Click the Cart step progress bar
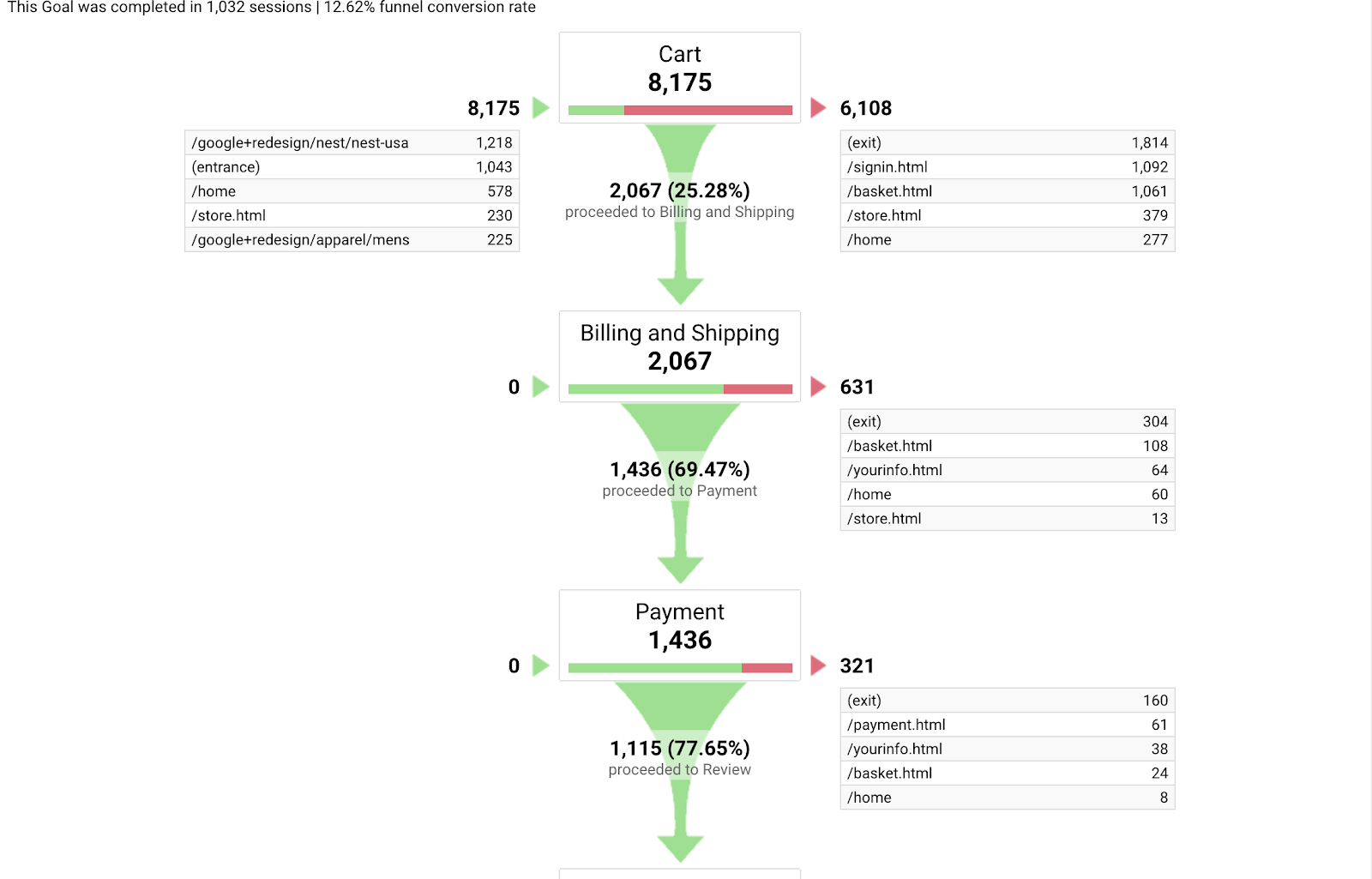The width and height of the screenshot is (1372, 879). click(x=680, y=111)
